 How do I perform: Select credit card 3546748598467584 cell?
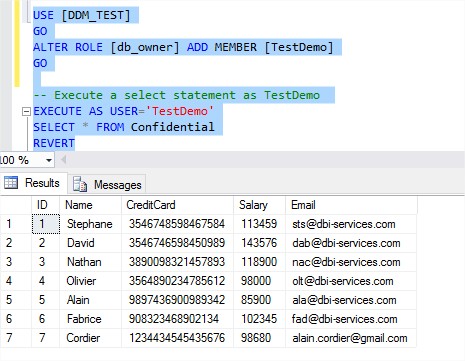click(x=177, y=224)
